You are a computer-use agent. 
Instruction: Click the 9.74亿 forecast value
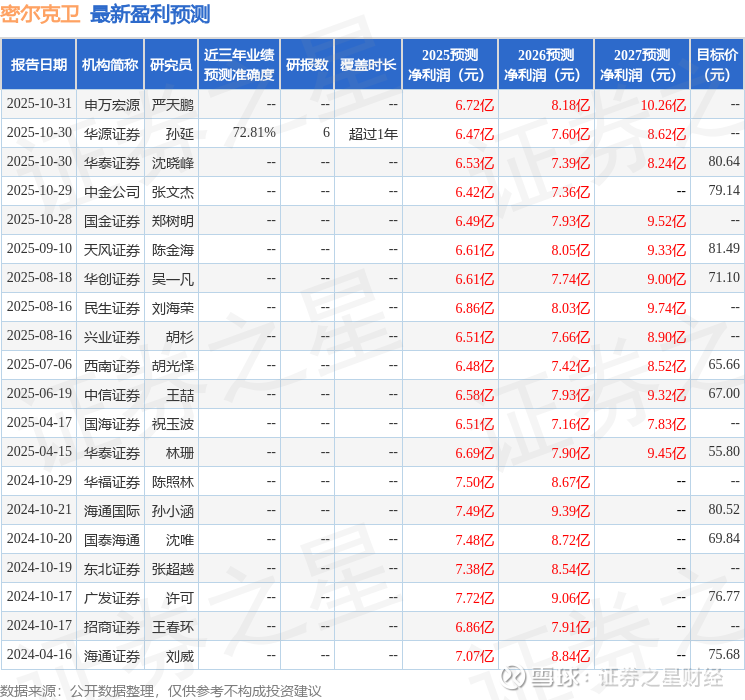(x=667, y=308)
